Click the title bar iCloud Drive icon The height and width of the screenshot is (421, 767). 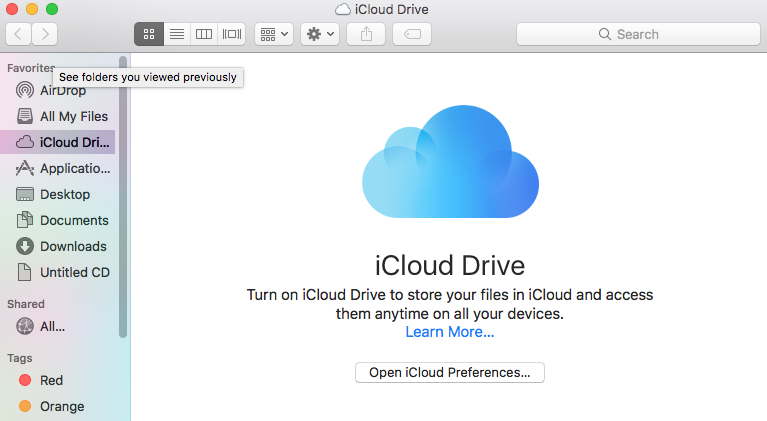point(343,9)
